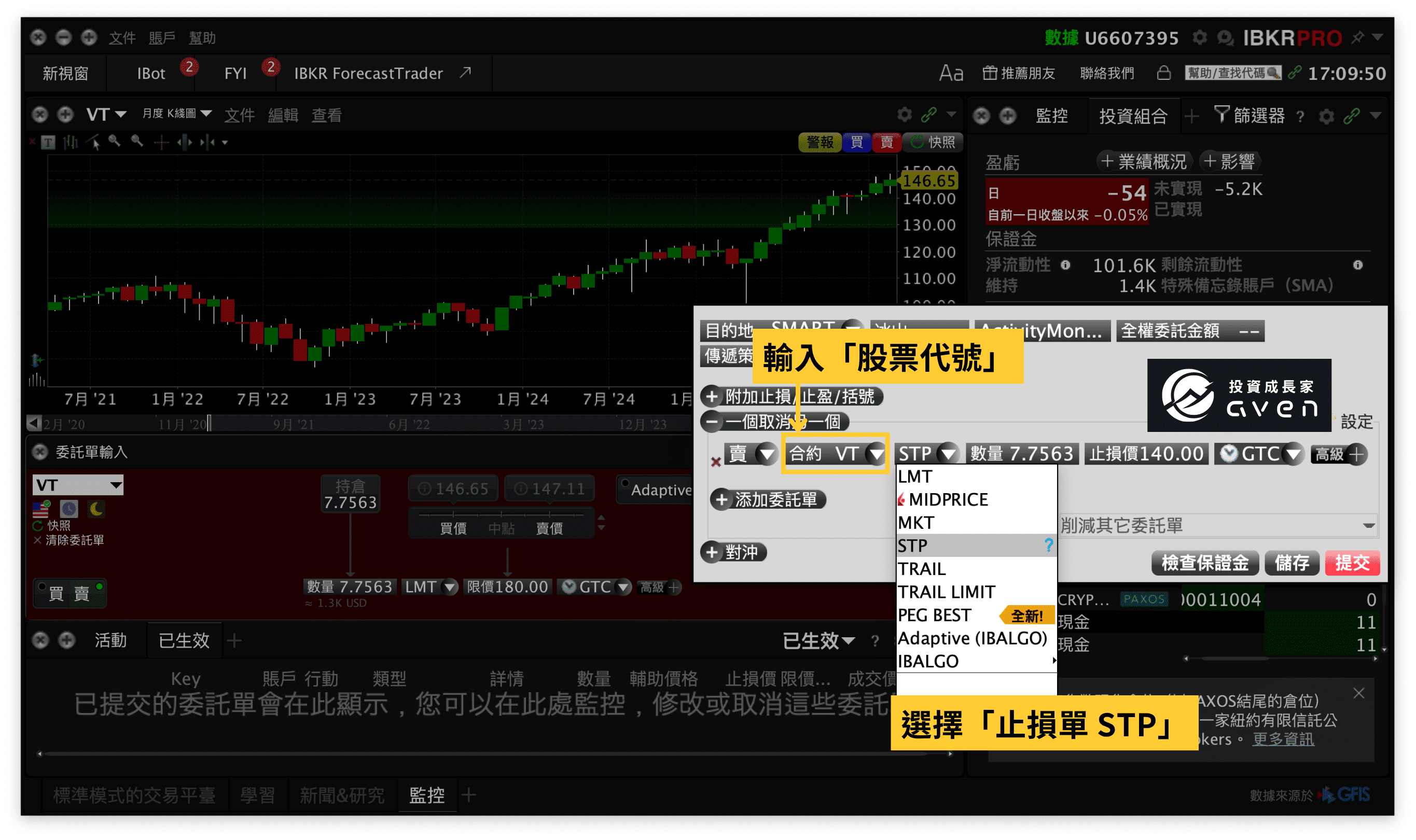
Task: Select the trendline drawing tool above the chart
Action: coord(93,143)
